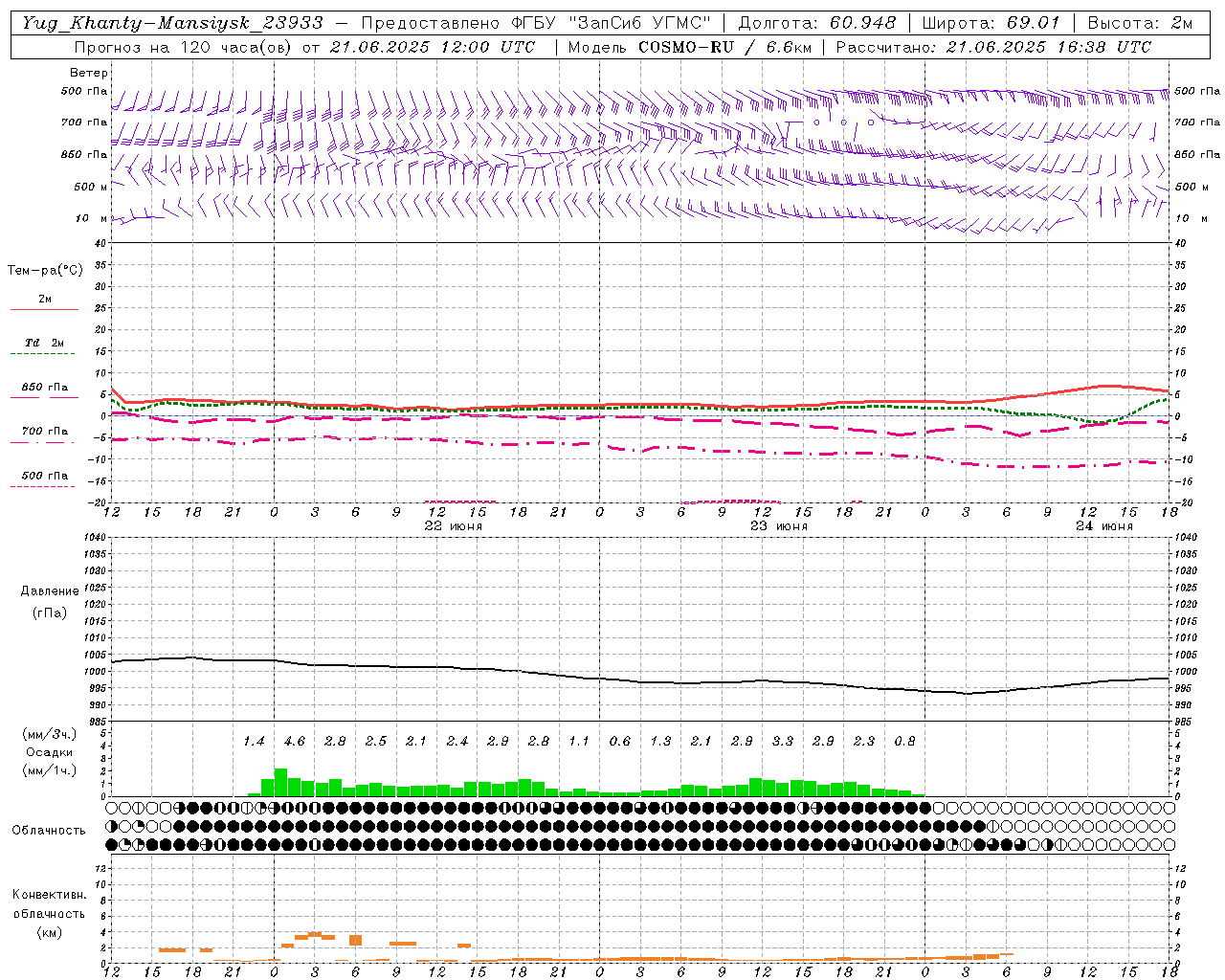Click the station title Yug_Khanty-Mansiysk_23933

point(172,23)
